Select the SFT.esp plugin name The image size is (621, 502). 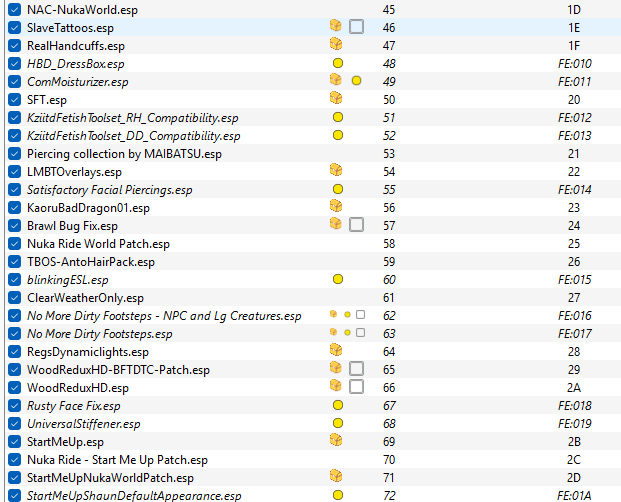(47, 100)
